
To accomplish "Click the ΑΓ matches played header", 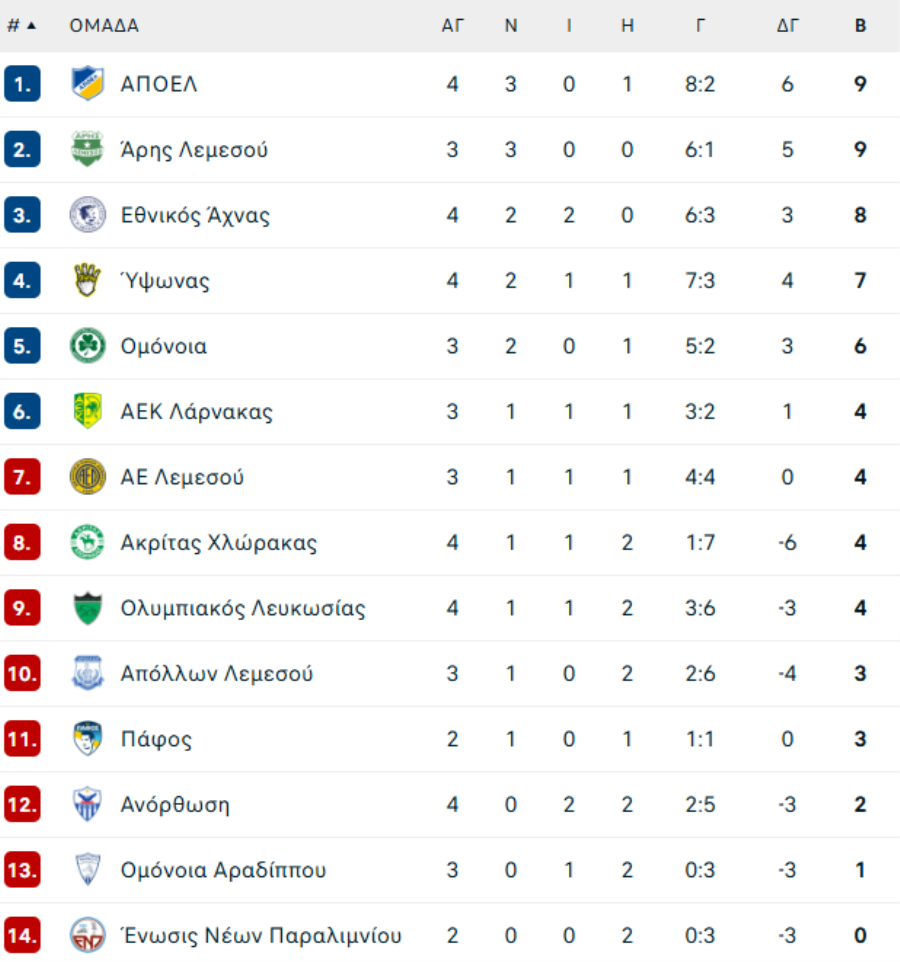I will pos(453,26).
